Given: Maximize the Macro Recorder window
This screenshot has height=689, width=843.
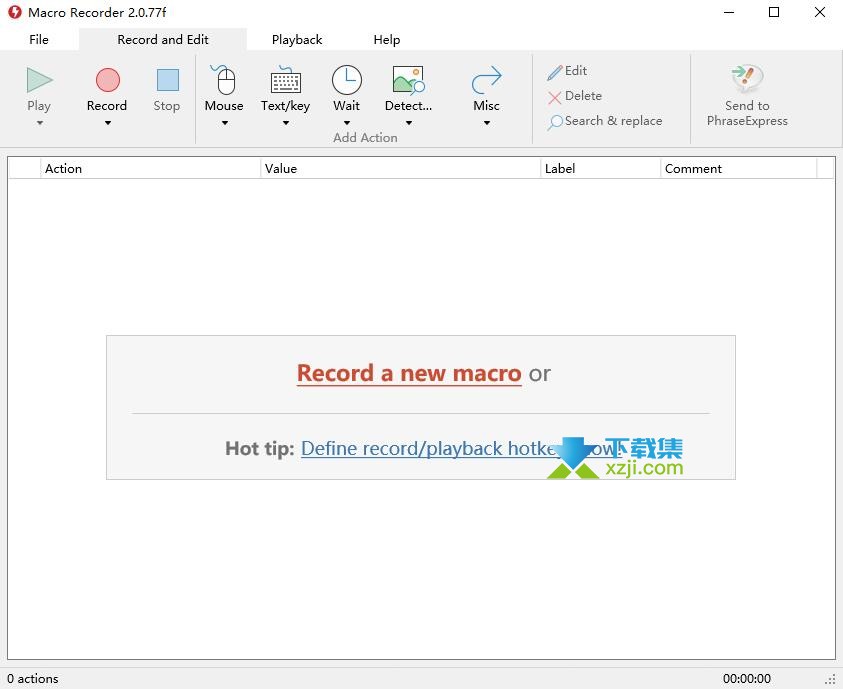Looking at the screenshot, I should click(774, 12).
